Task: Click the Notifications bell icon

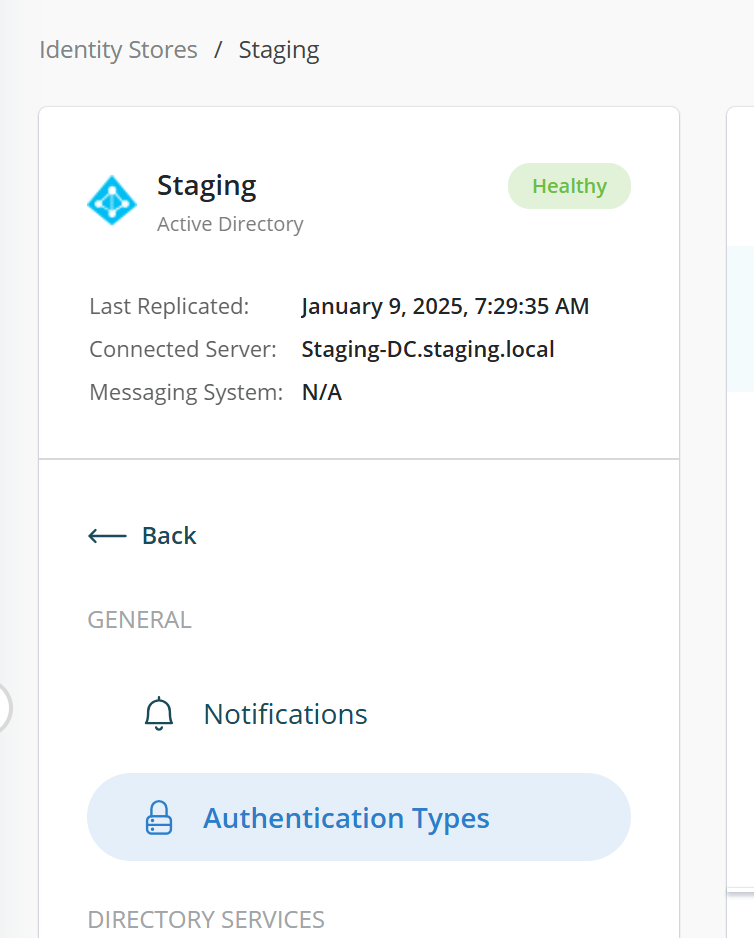Action: click(x=159, y=714)
